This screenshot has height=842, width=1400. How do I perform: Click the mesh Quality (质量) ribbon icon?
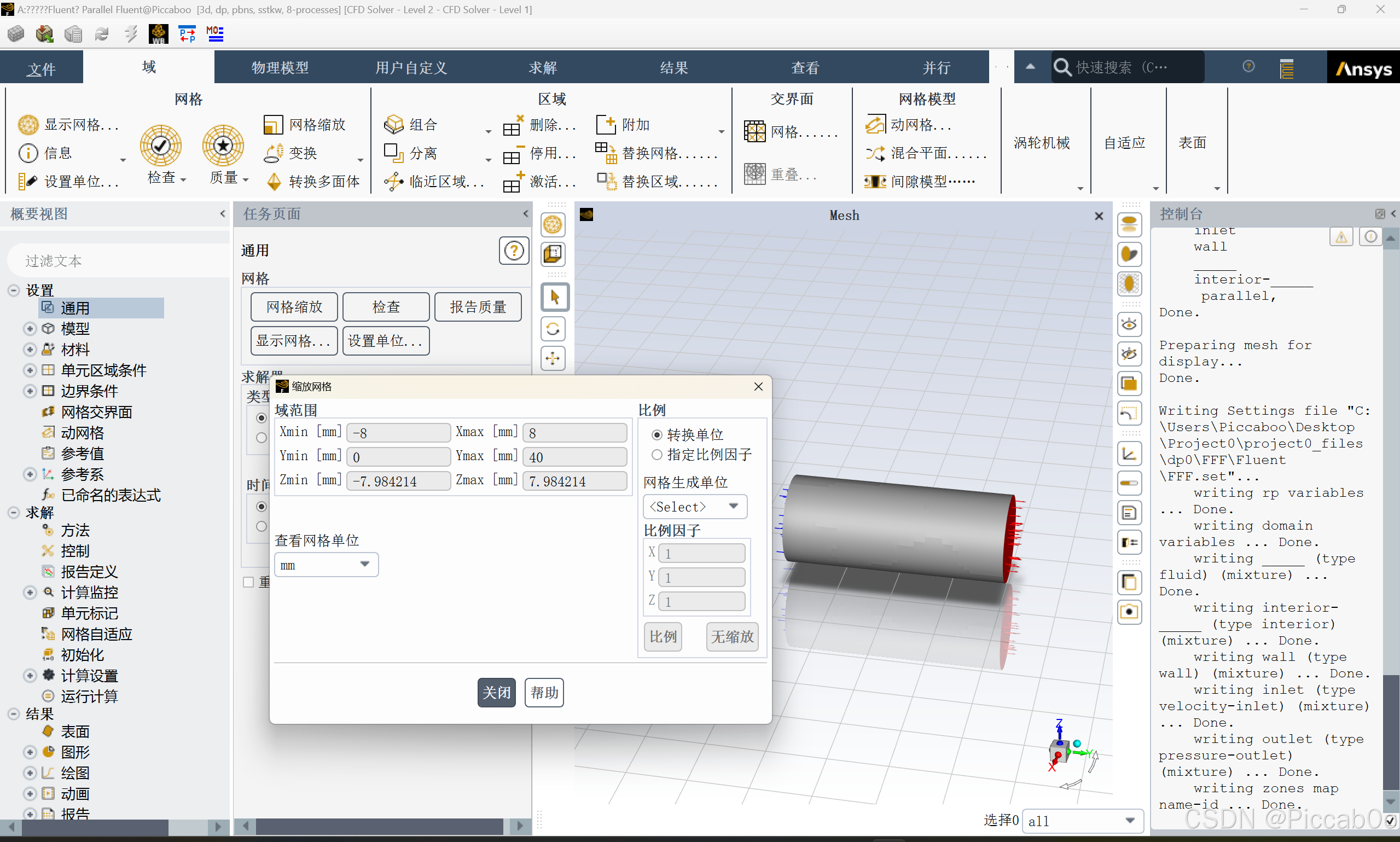pos(223,147)
